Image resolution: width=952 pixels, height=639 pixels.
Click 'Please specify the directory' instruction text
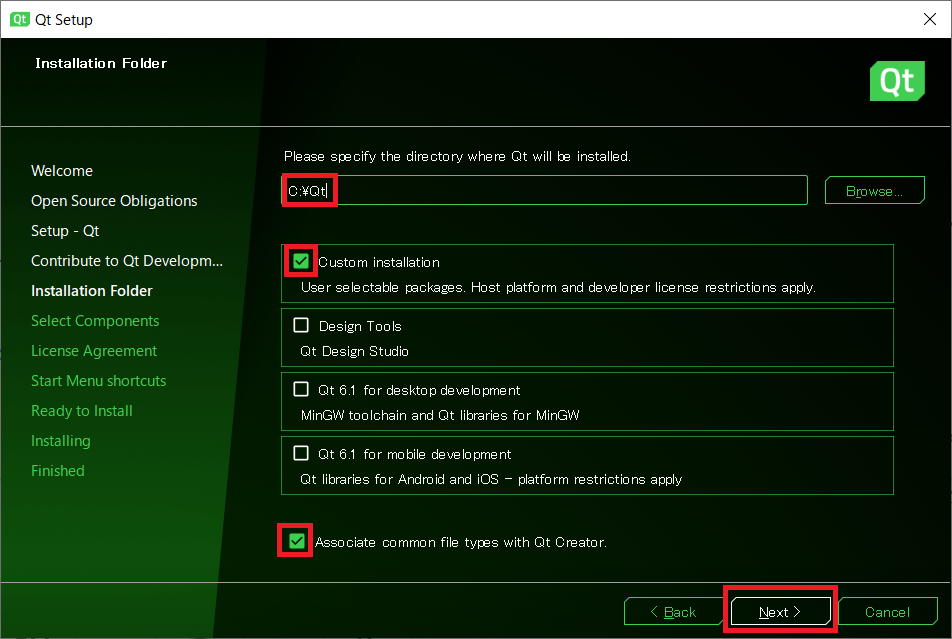tap(457, 156)
